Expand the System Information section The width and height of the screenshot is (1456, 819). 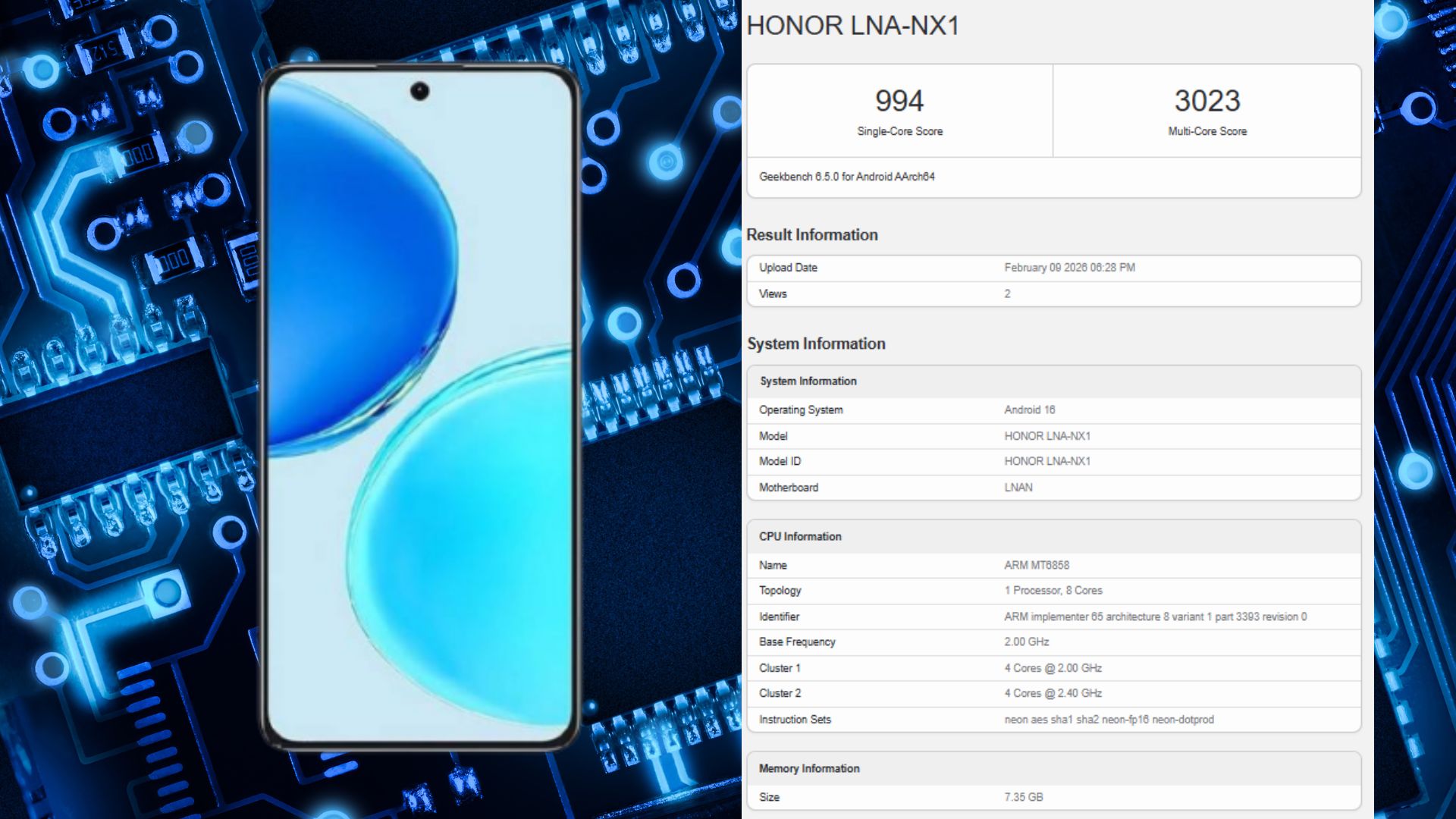coord(816,344)
